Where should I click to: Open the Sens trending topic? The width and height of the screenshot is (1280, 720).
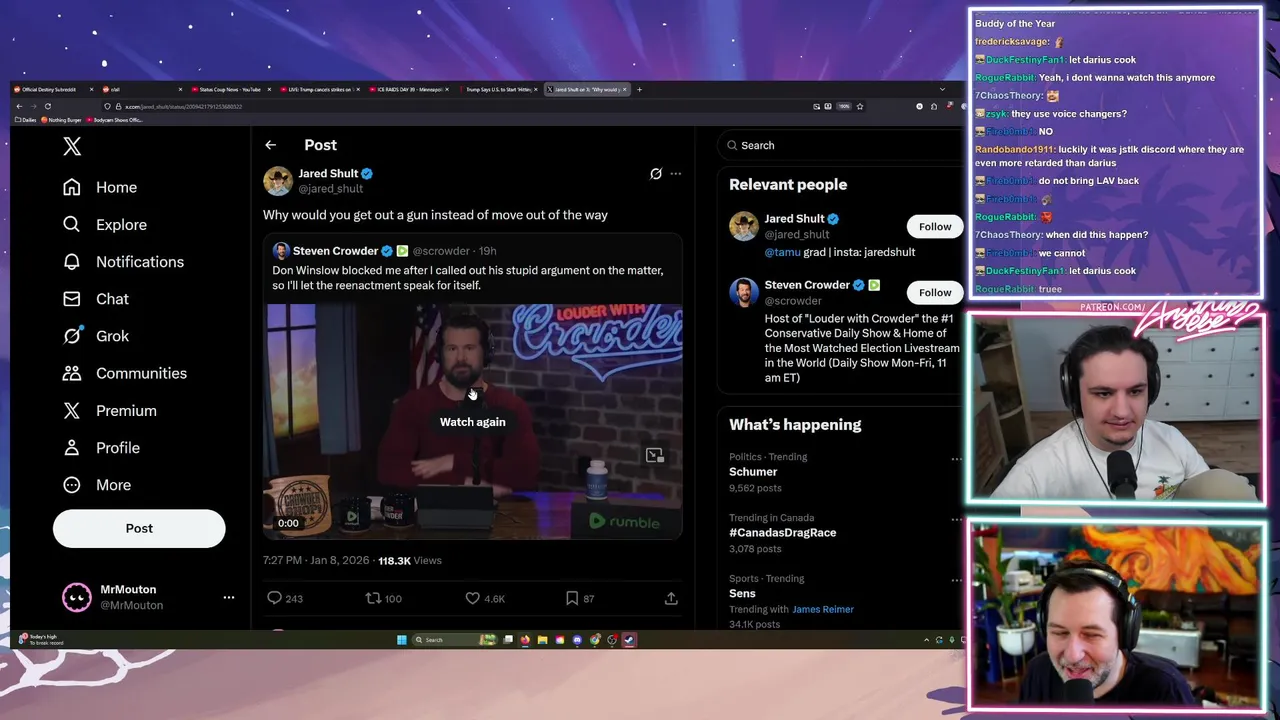(742, 594)
